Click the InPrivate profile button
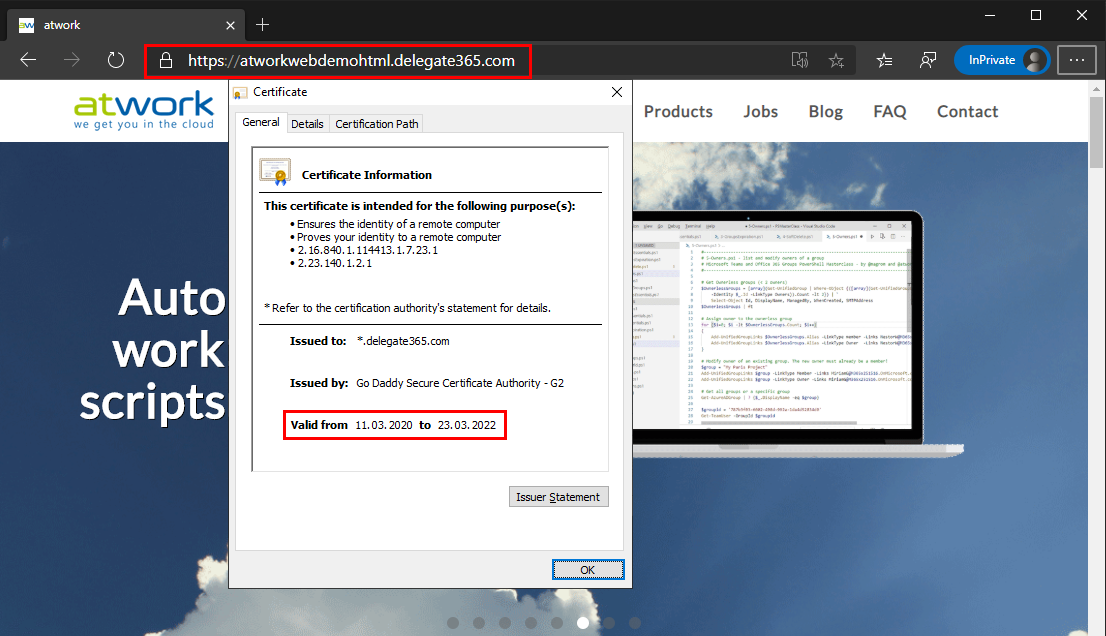1106x636 pixels. (x=1001, y=60)
